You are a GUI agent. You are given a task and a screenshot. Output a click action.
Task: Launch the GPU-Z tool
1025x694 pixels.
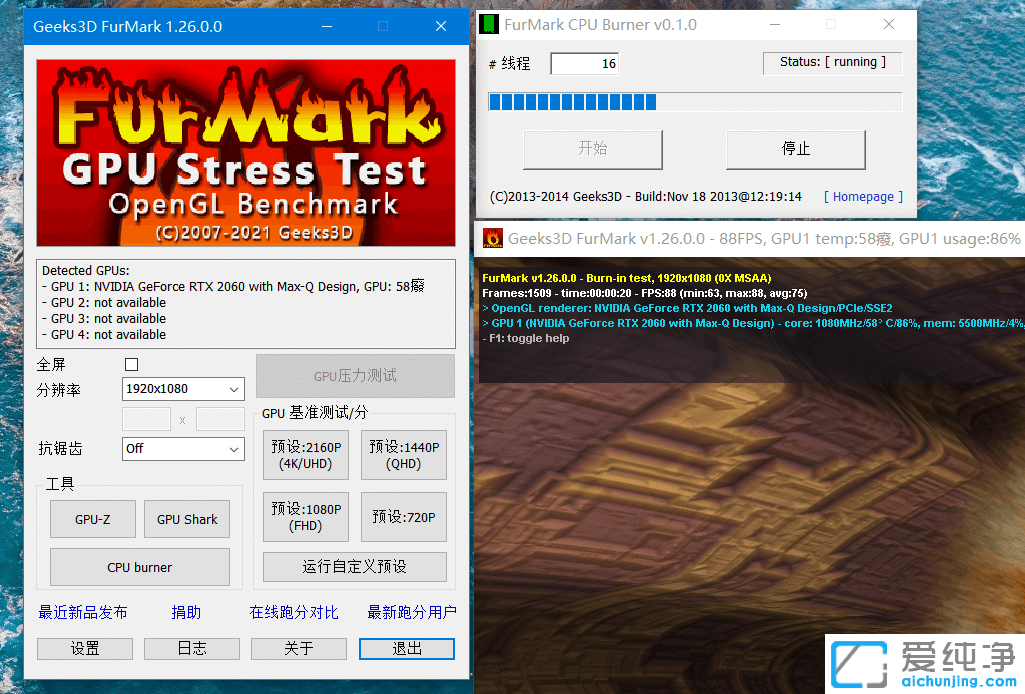(x=93, y=520)
